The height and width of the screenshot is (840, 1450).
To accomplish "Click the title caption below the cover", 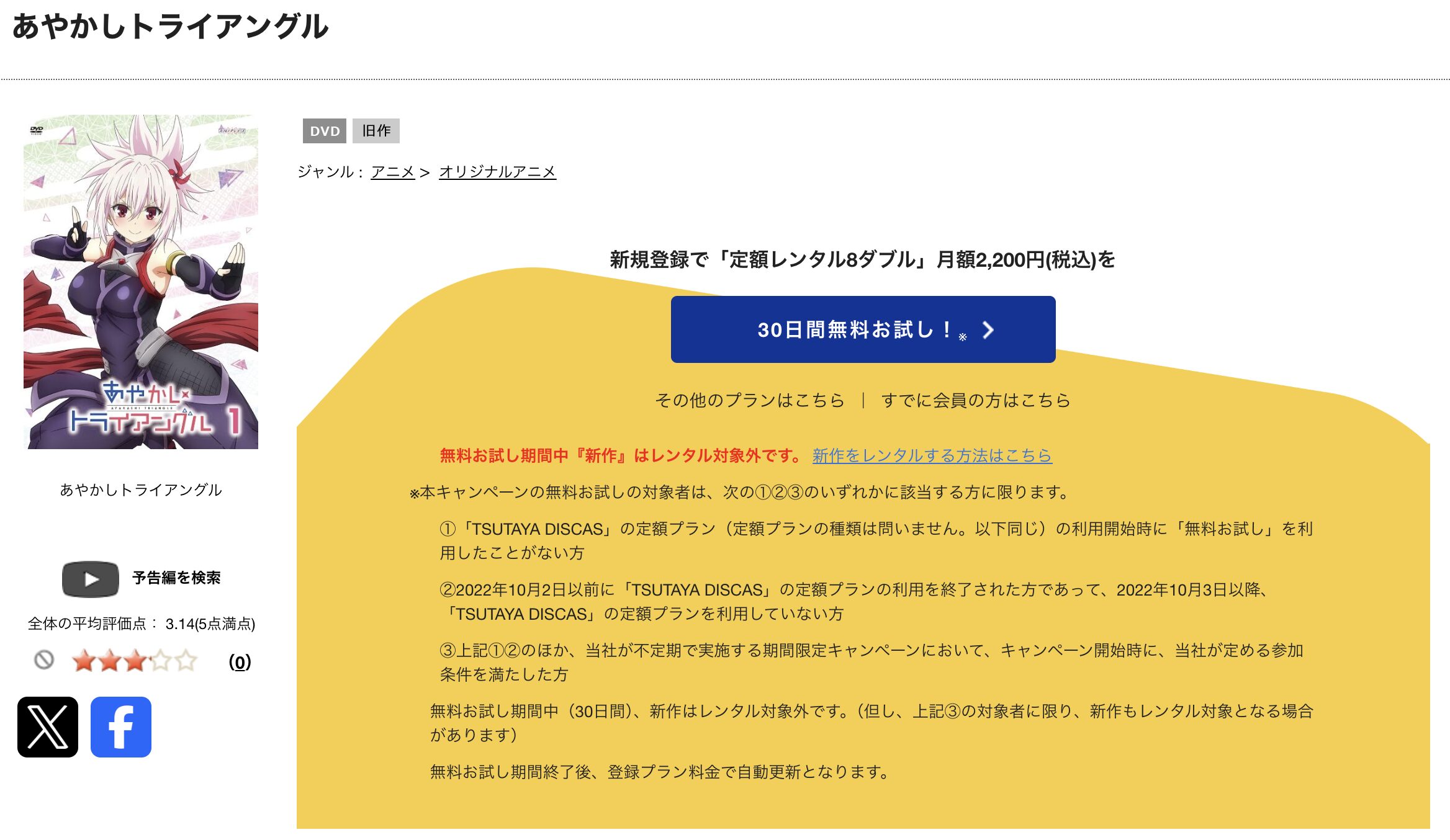I will point(141,489).
